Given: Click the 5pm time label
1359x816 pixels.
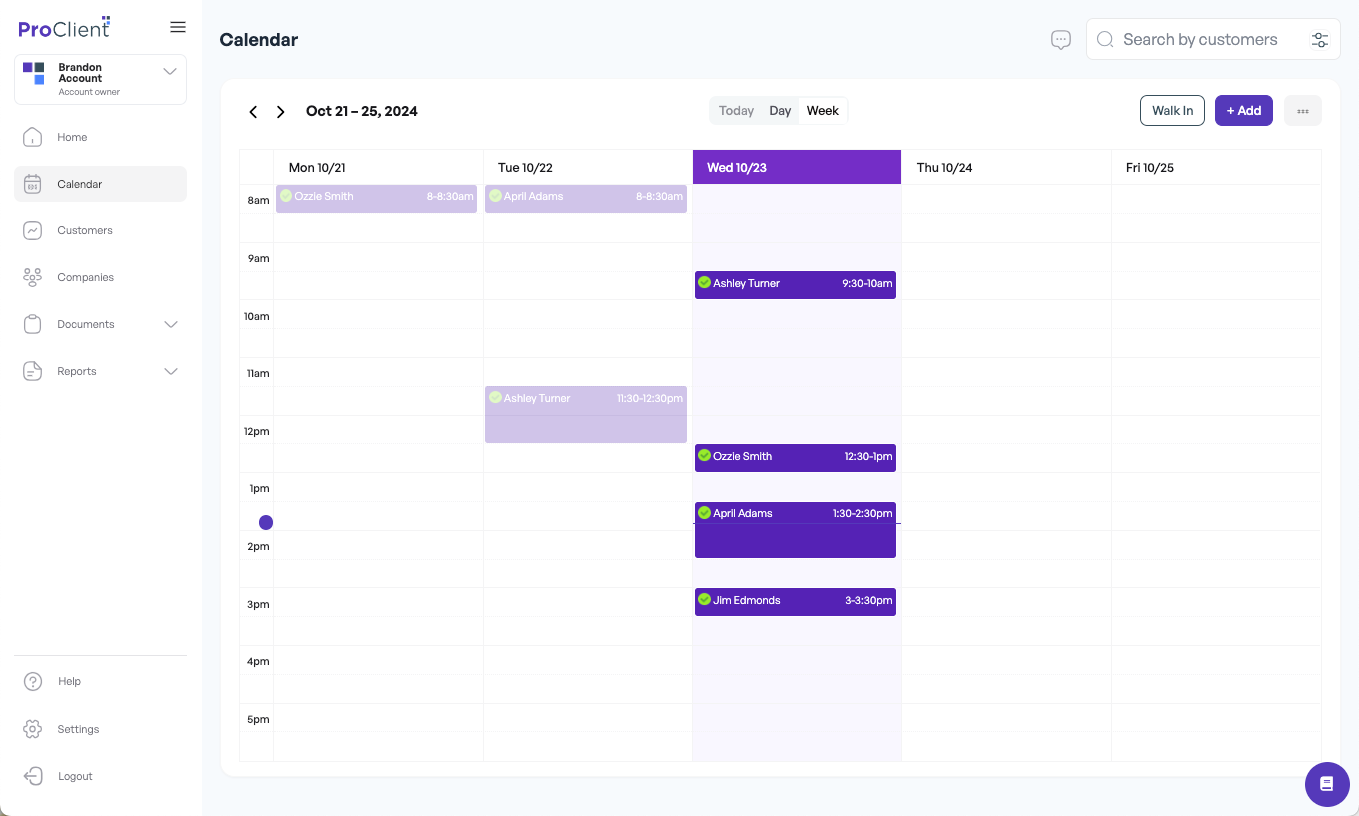Looking at the screenshot, I should click(x=259, y=719).
